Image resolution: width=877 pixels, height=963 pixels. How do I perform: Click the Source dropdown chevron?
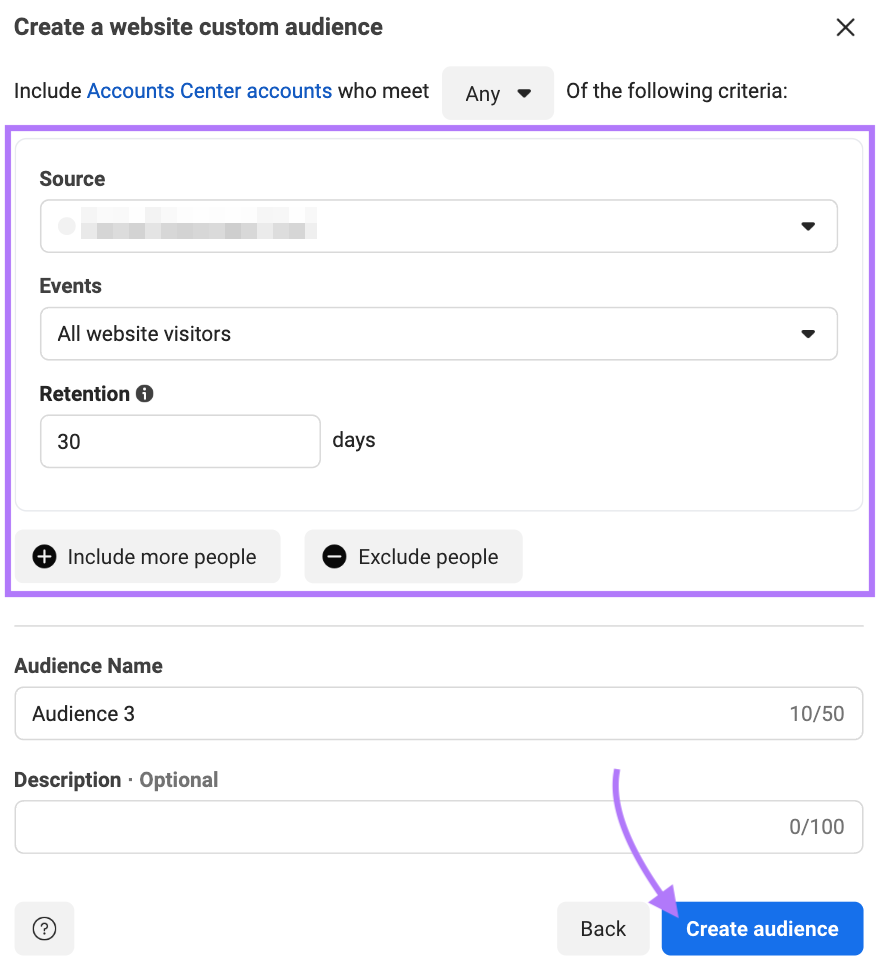tap(808, 226)
